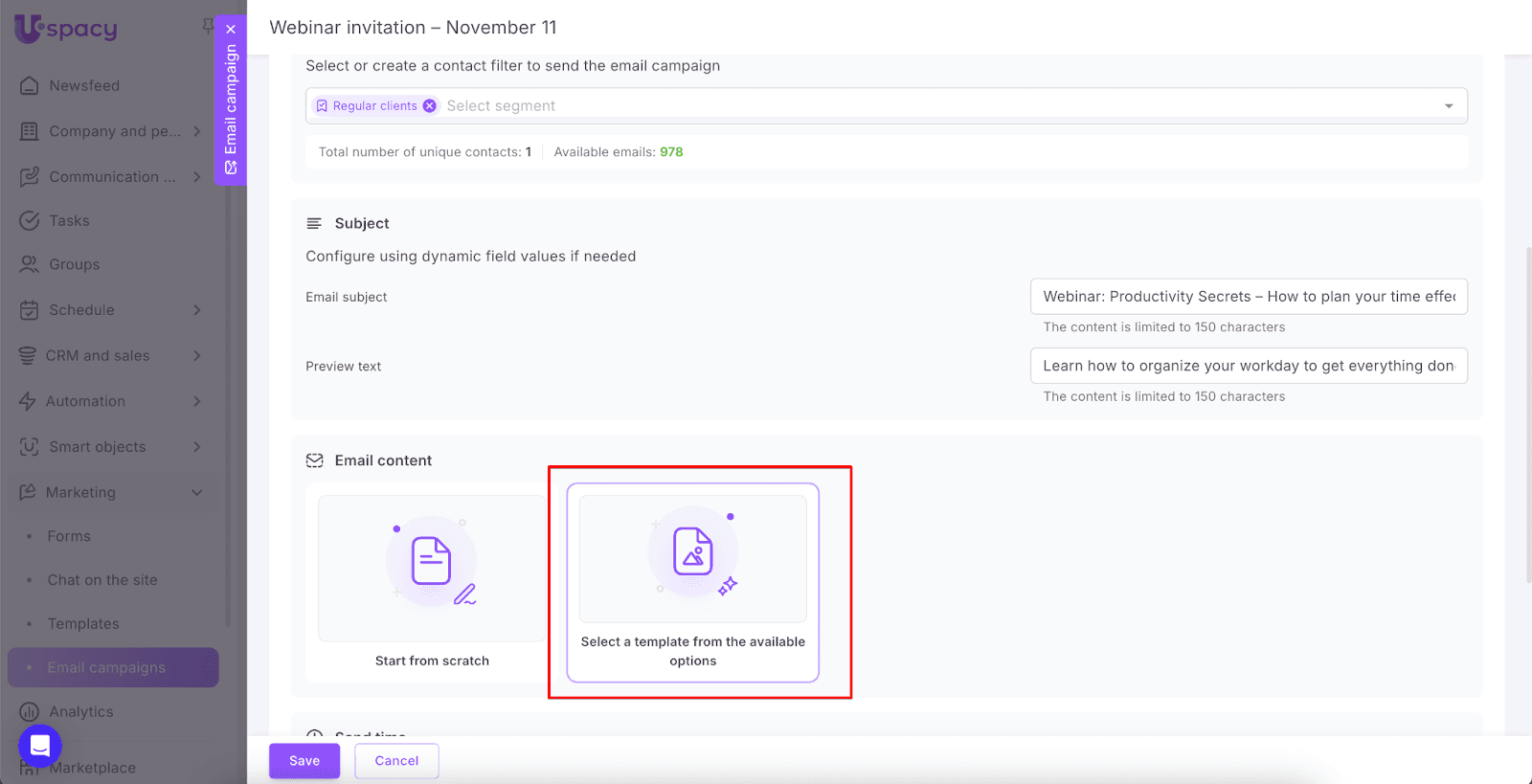Remove the Regular clients segment tag
Viewport: 1532px width, 784px height.
(x=430, y=106)
